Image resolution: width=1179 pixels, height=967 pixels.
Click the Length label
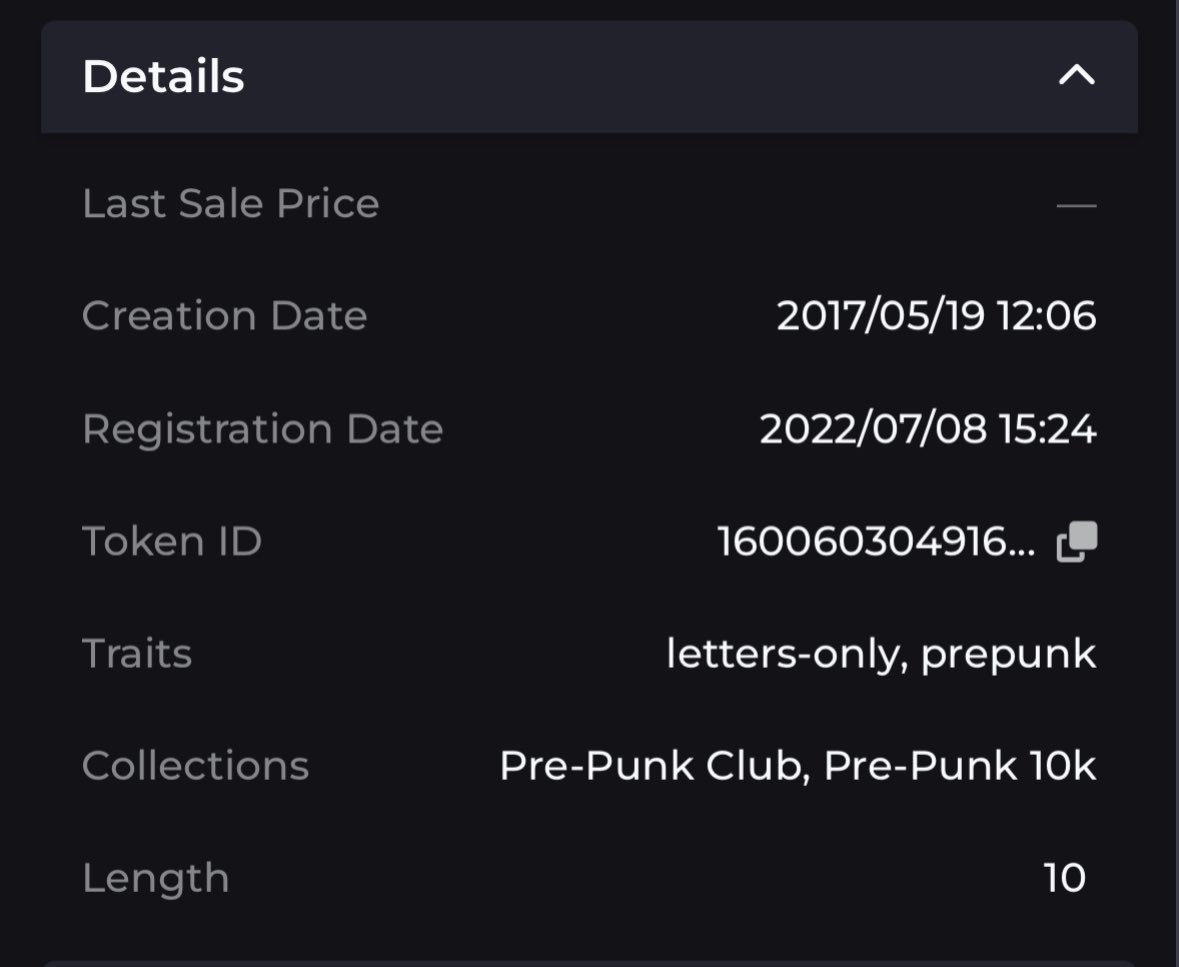click(x=156, y=878)
